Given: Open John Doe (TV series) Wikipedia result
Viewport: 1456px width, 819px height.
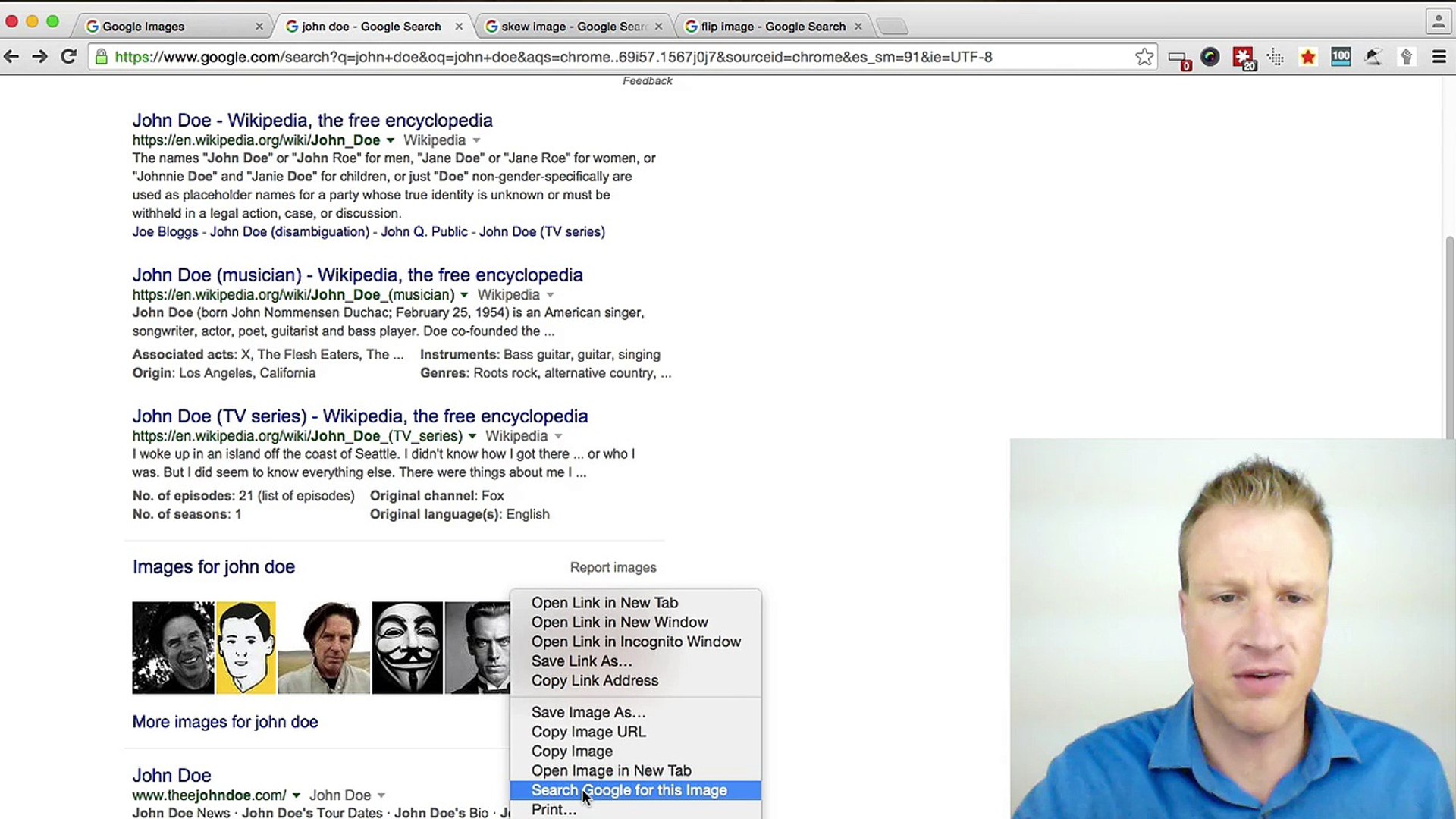Looking at the screenshot, I should (x=359, y=416).
